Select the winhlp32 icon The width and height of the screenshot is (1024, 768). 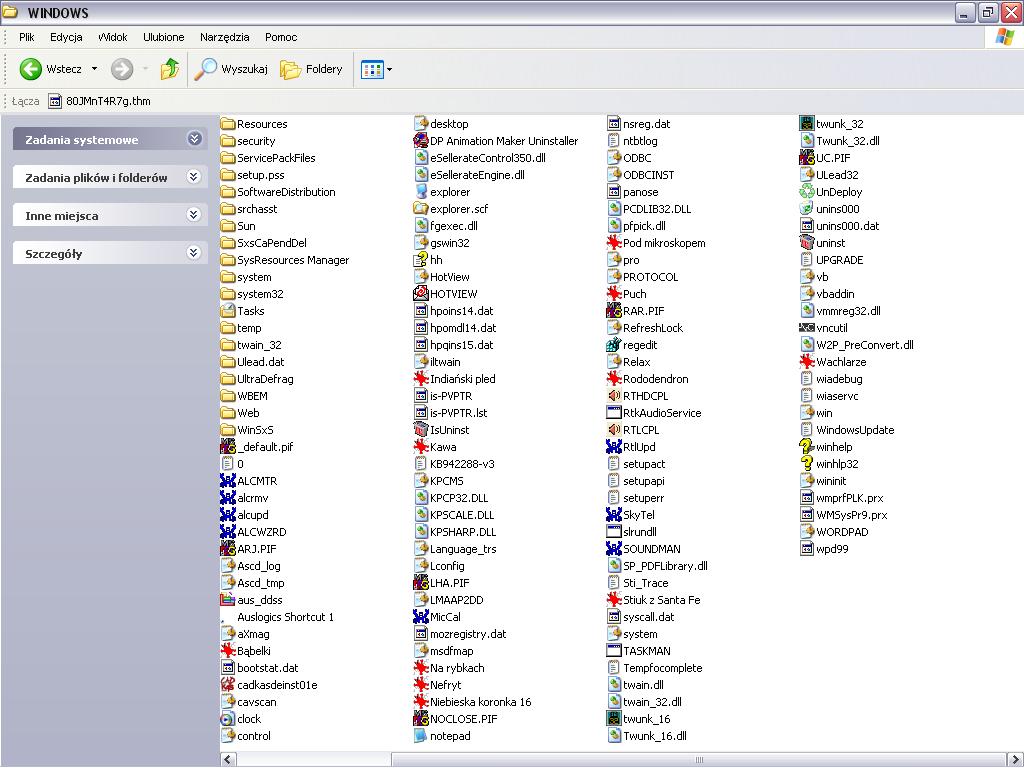coord(807,464)
